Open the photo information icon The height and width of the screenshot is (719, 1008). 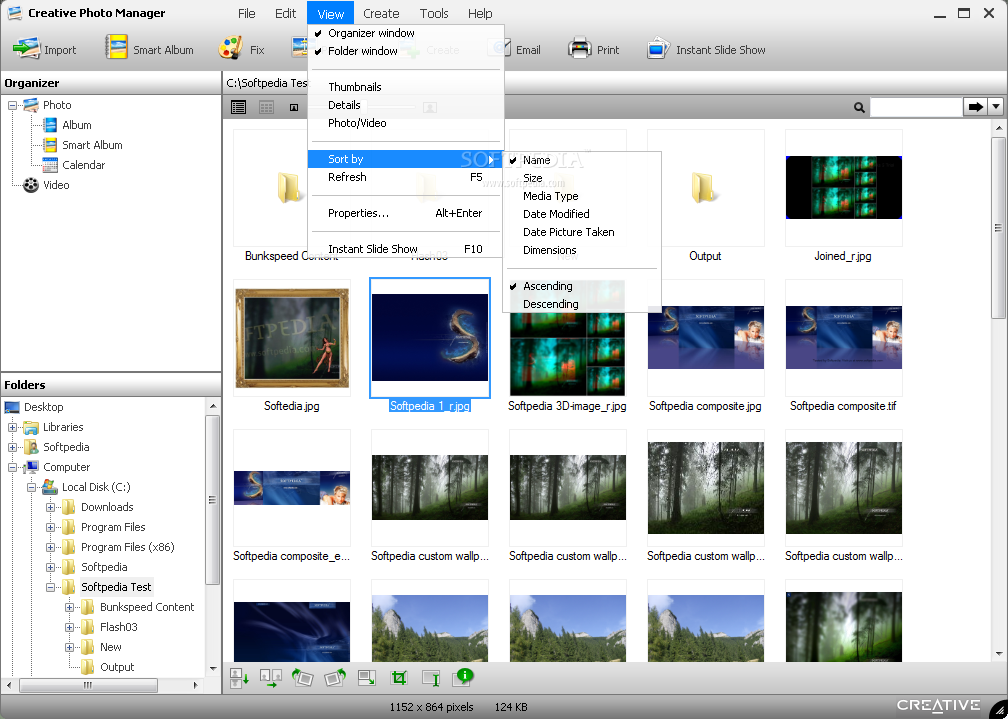[463, 677]
